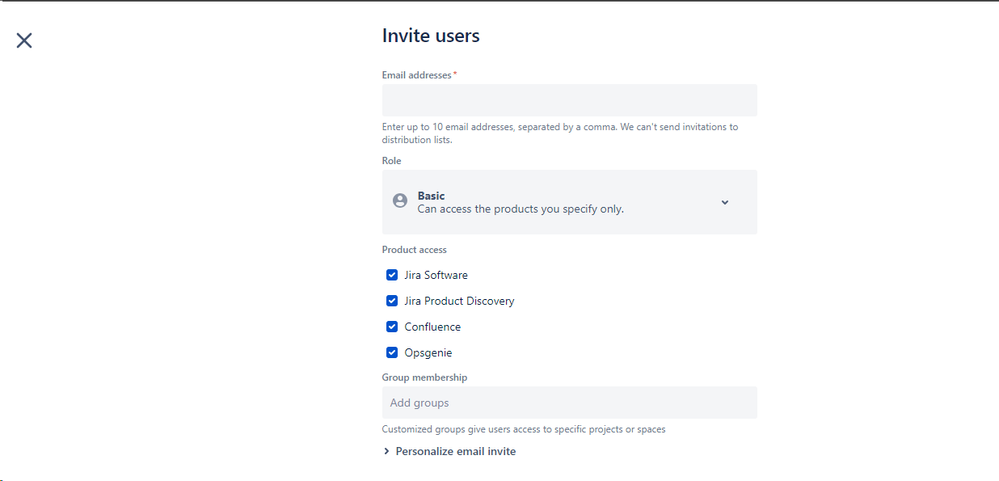Screen dimensions: 999x481
Task: Click 'Can access the products you specify only.'
Action: pos(521,209)
